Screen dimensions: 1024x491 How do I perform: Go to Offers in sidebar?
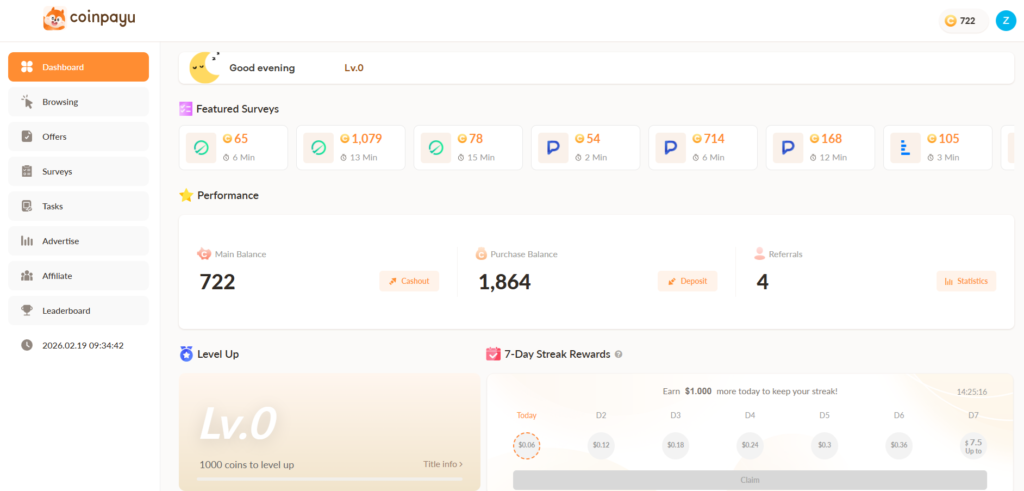(78, 137)
